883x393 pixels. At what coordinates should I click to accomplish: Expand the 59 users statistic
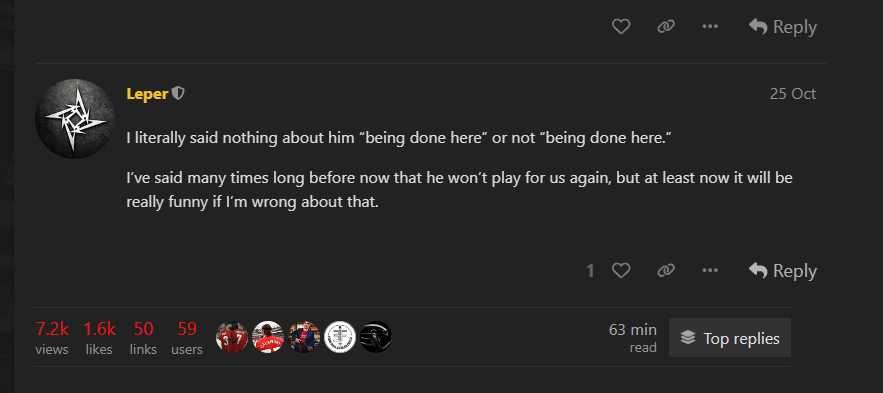tap(187, 338)
